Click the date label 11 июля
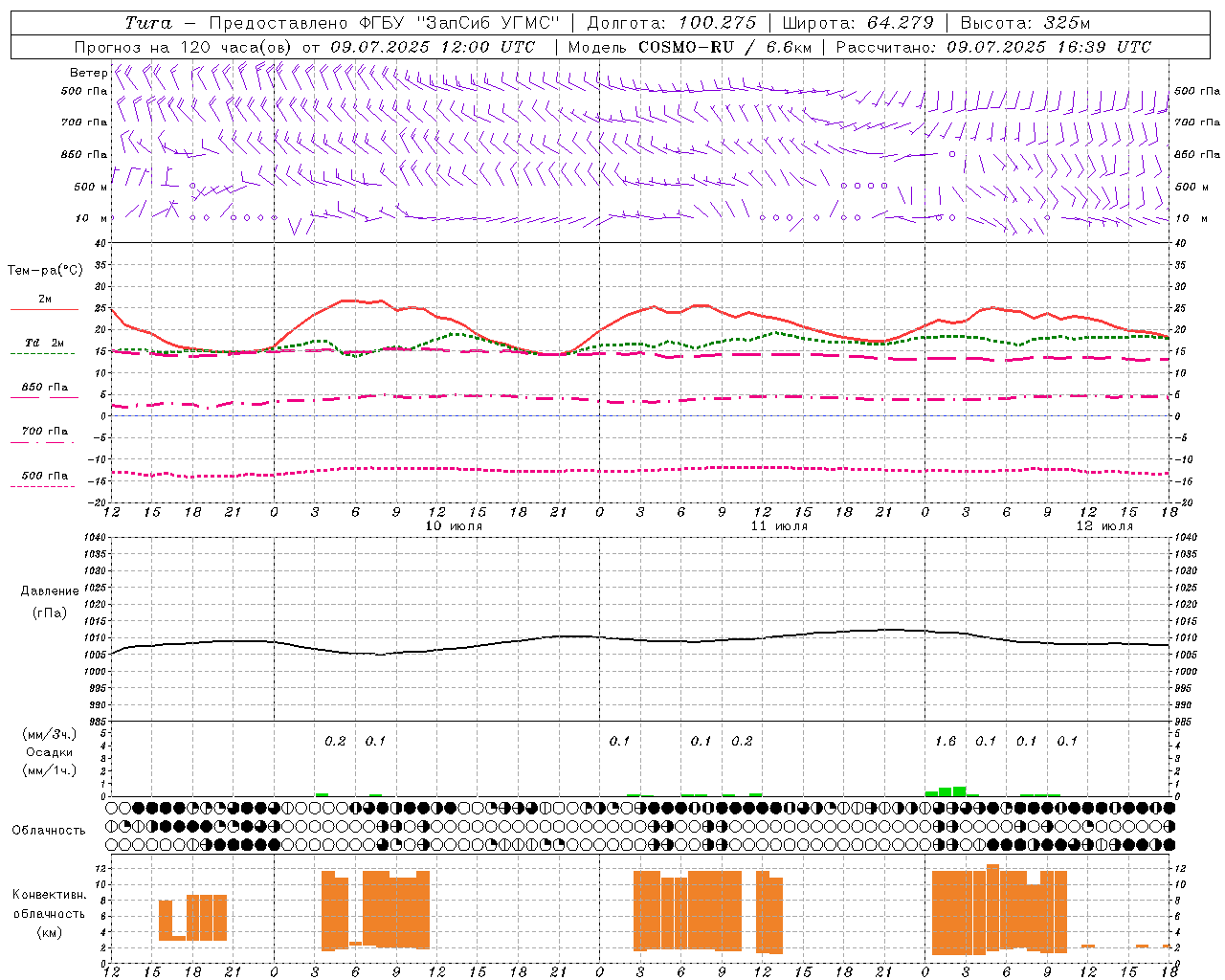Image resolution: width=1225 pixels, height=980 pixels. pyautogui.click(x=778, y=526)
